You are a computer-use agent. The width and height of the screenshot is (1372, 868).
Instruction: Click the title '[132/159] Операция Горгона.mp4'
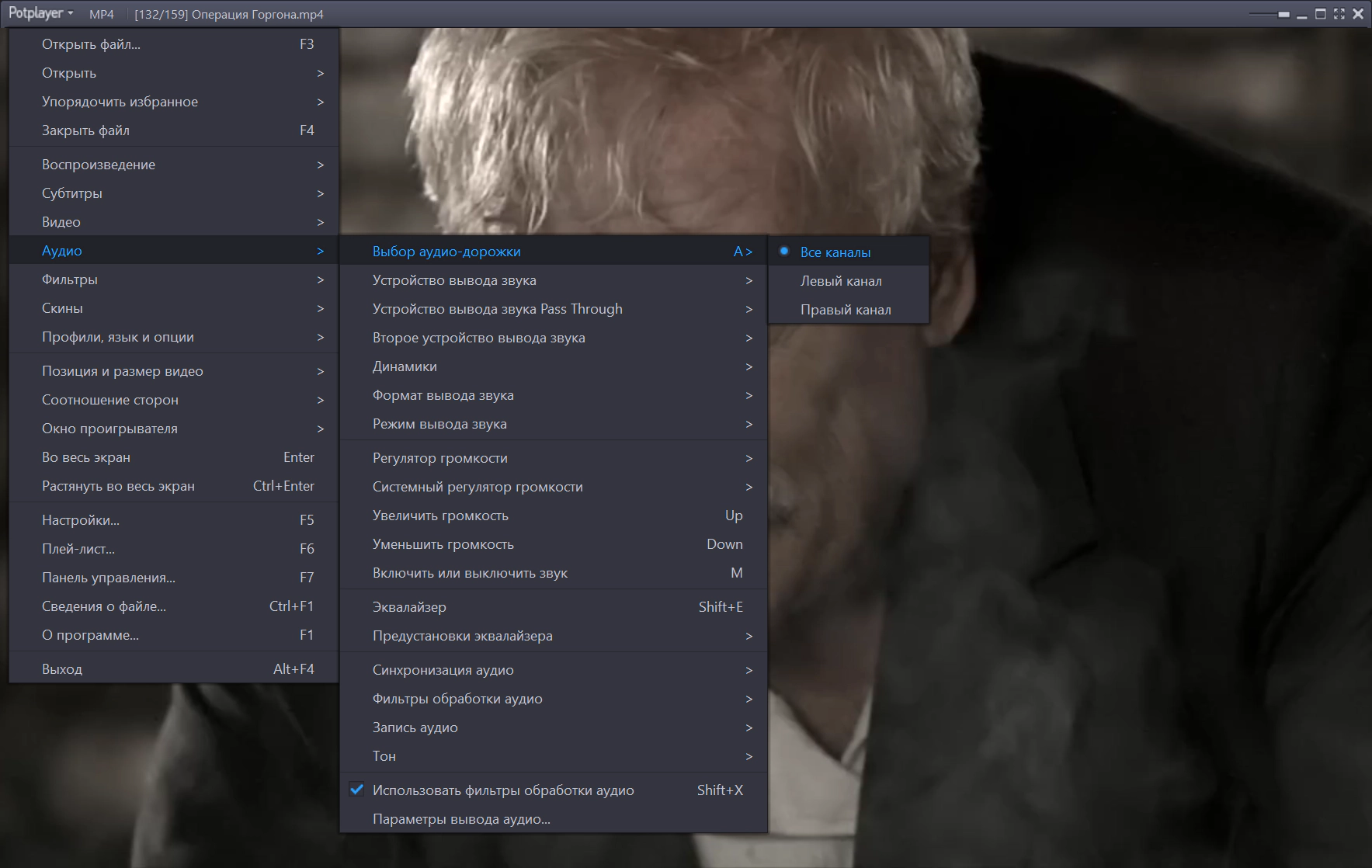(229, 14)
